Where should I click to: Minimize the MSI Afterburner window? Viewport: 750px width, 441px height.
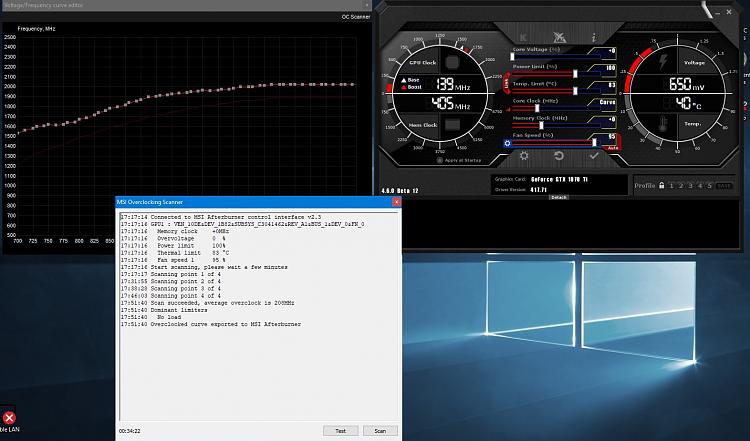(717, 12)
